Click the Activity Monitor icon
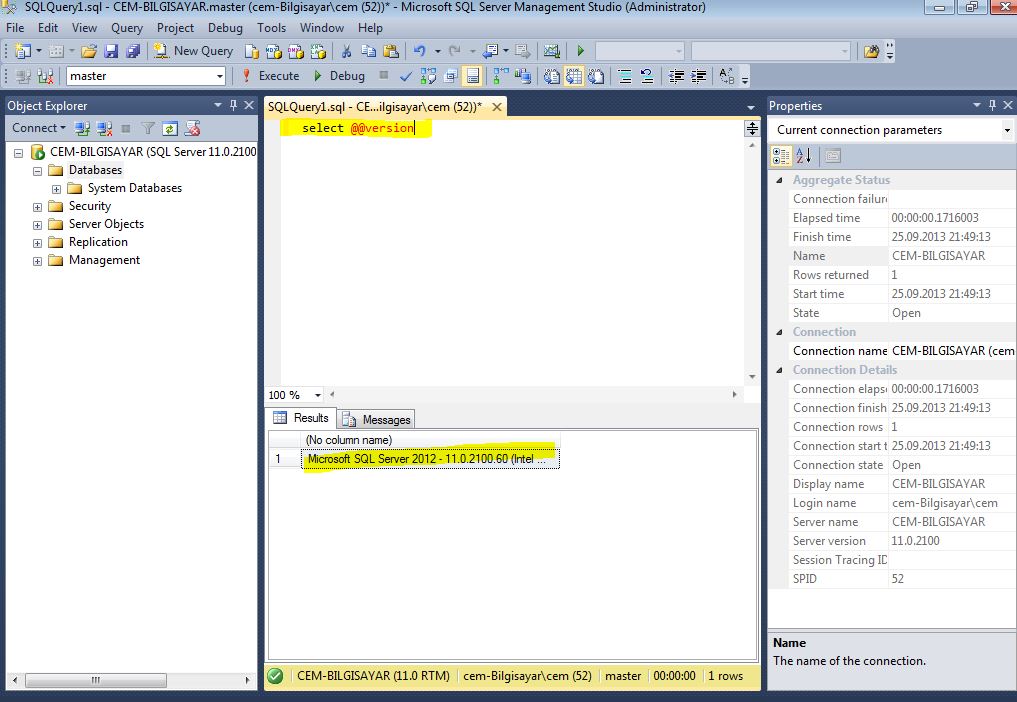Image resolution: width=1017 pixels, height=702 pixels. pyautogui.click(x=551, y=51)
